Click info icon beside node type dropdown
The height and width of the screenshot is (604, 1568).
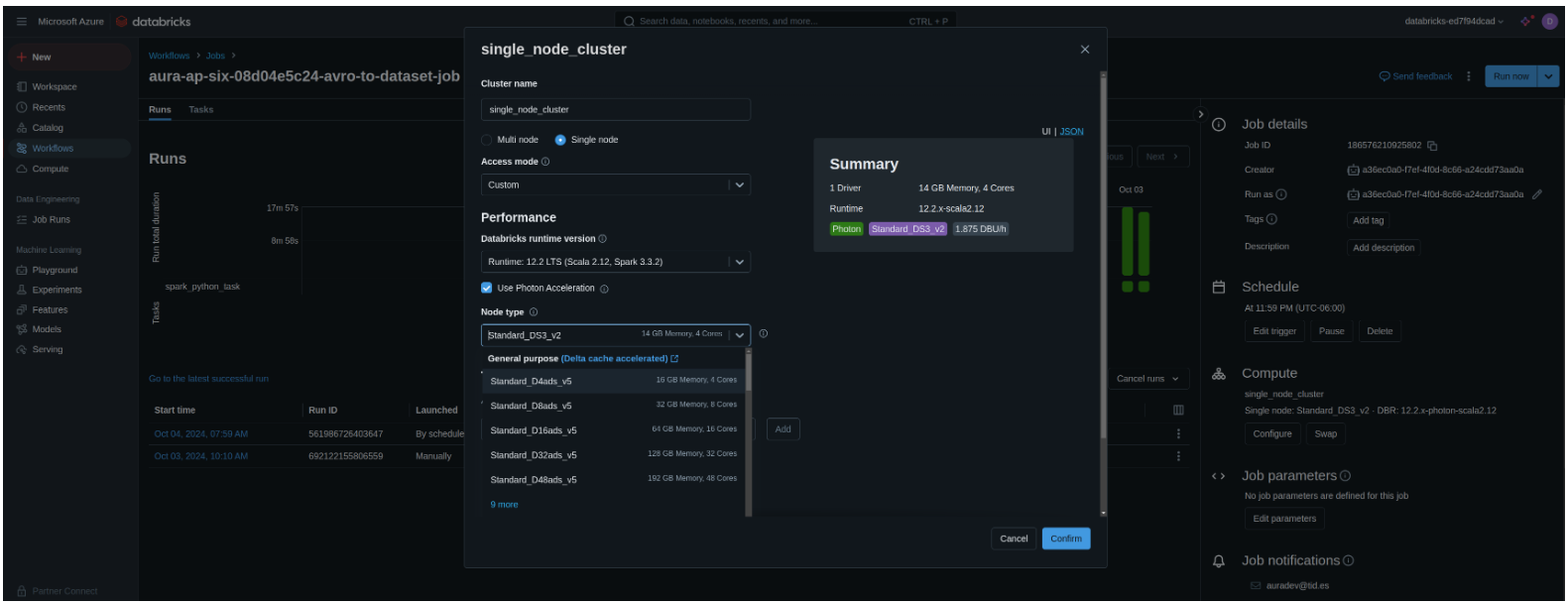[763, 334]
